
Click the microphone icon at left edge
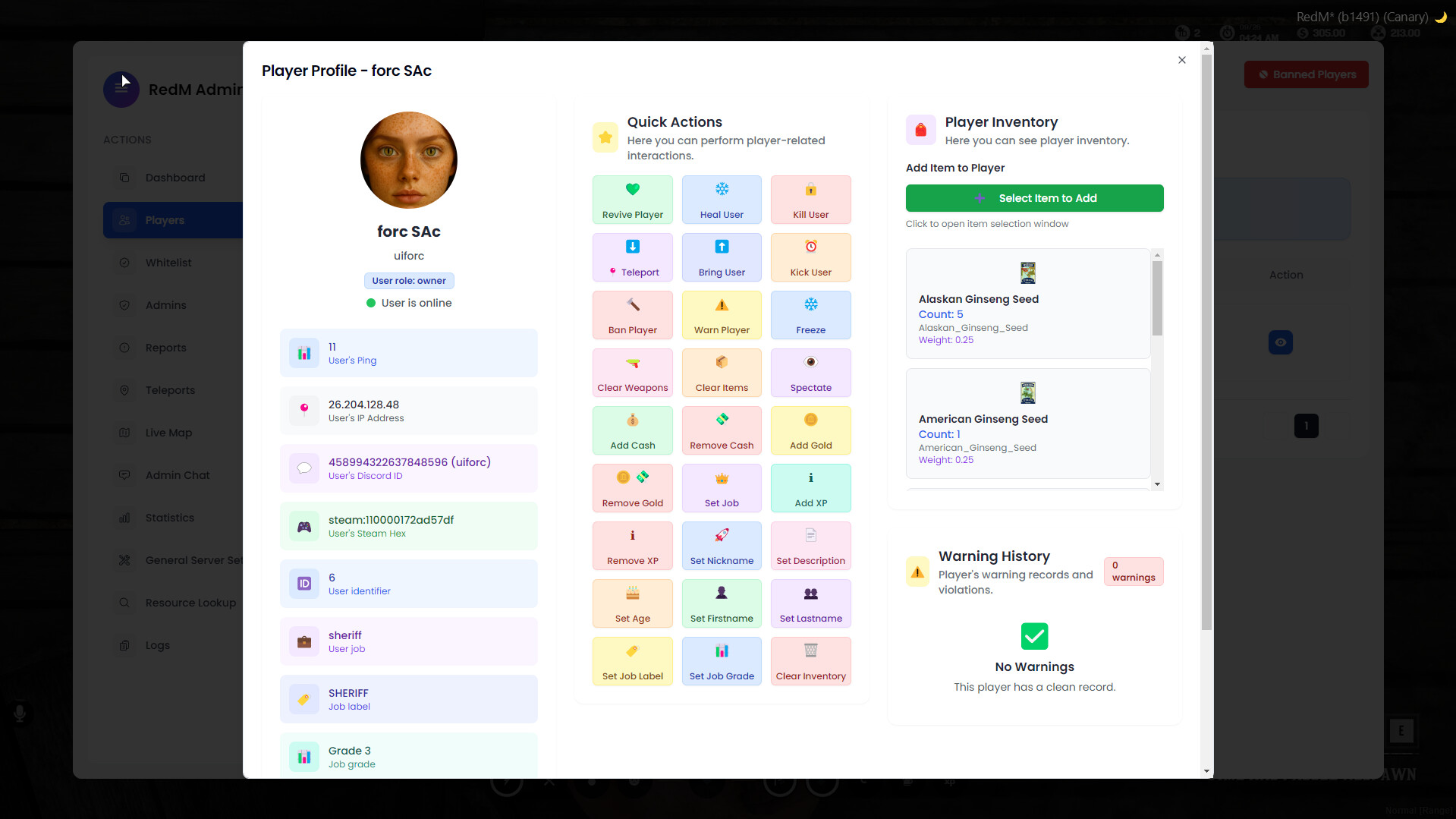pyautogui.click(x=20, y=713)
